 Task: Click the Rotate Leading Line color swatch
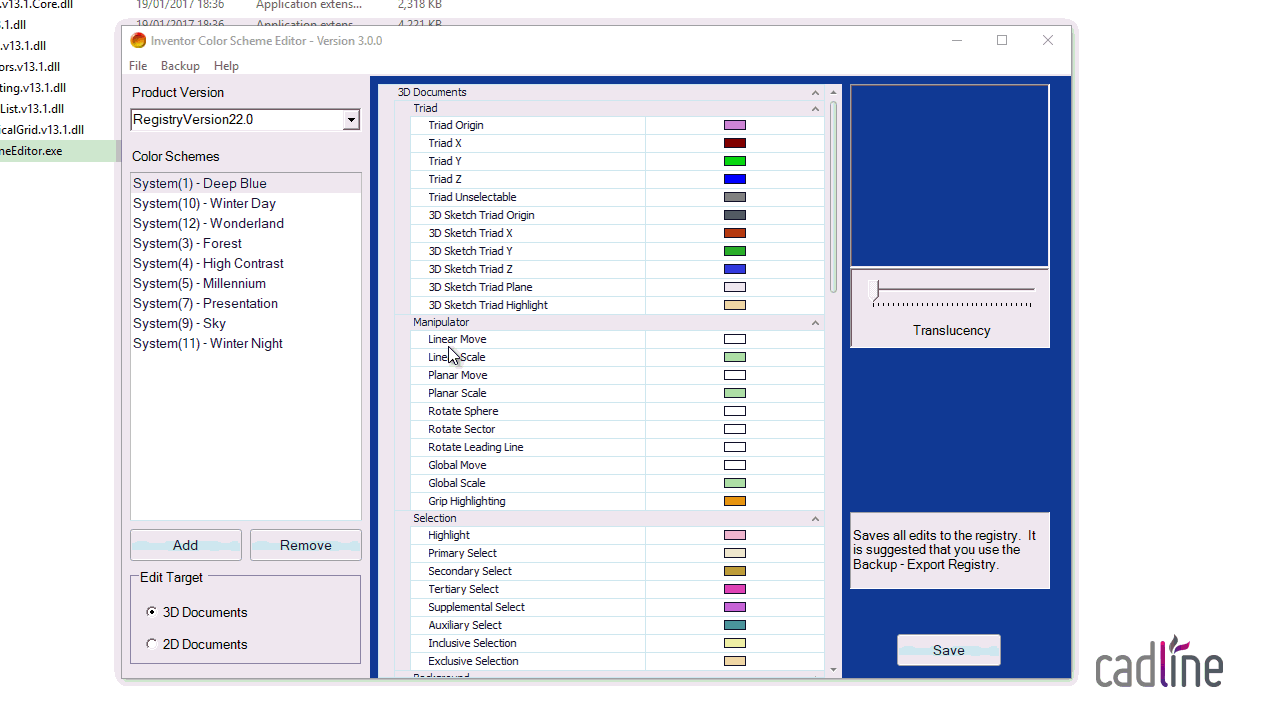tap(735, 447)
